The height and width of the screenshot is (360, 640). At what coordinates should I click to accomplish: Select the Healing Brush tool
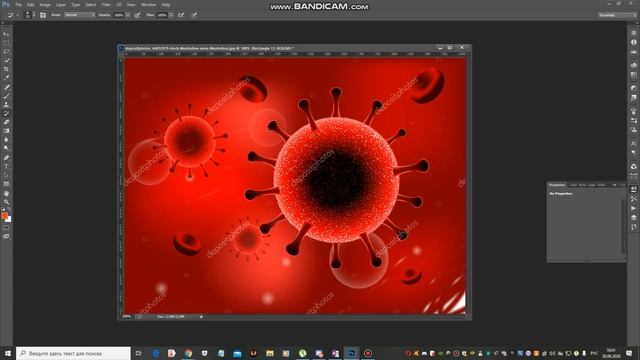6,87
